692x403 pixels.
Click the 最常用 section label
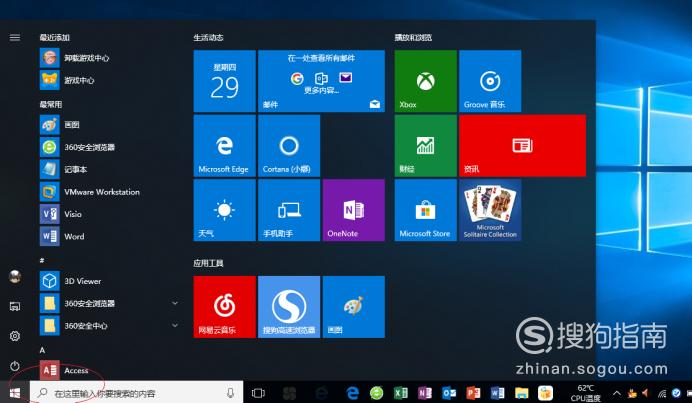(51, 105)
